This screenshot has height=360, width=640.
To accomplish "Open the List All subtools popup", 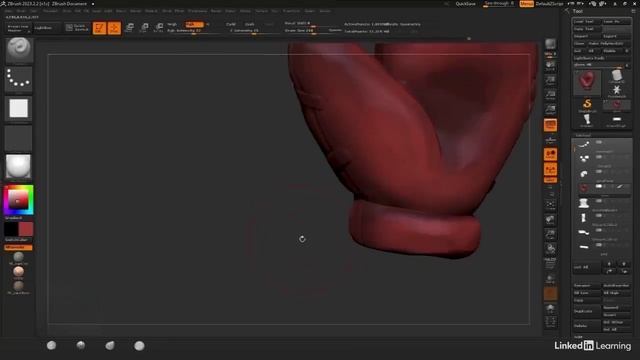I will point(587,267).
